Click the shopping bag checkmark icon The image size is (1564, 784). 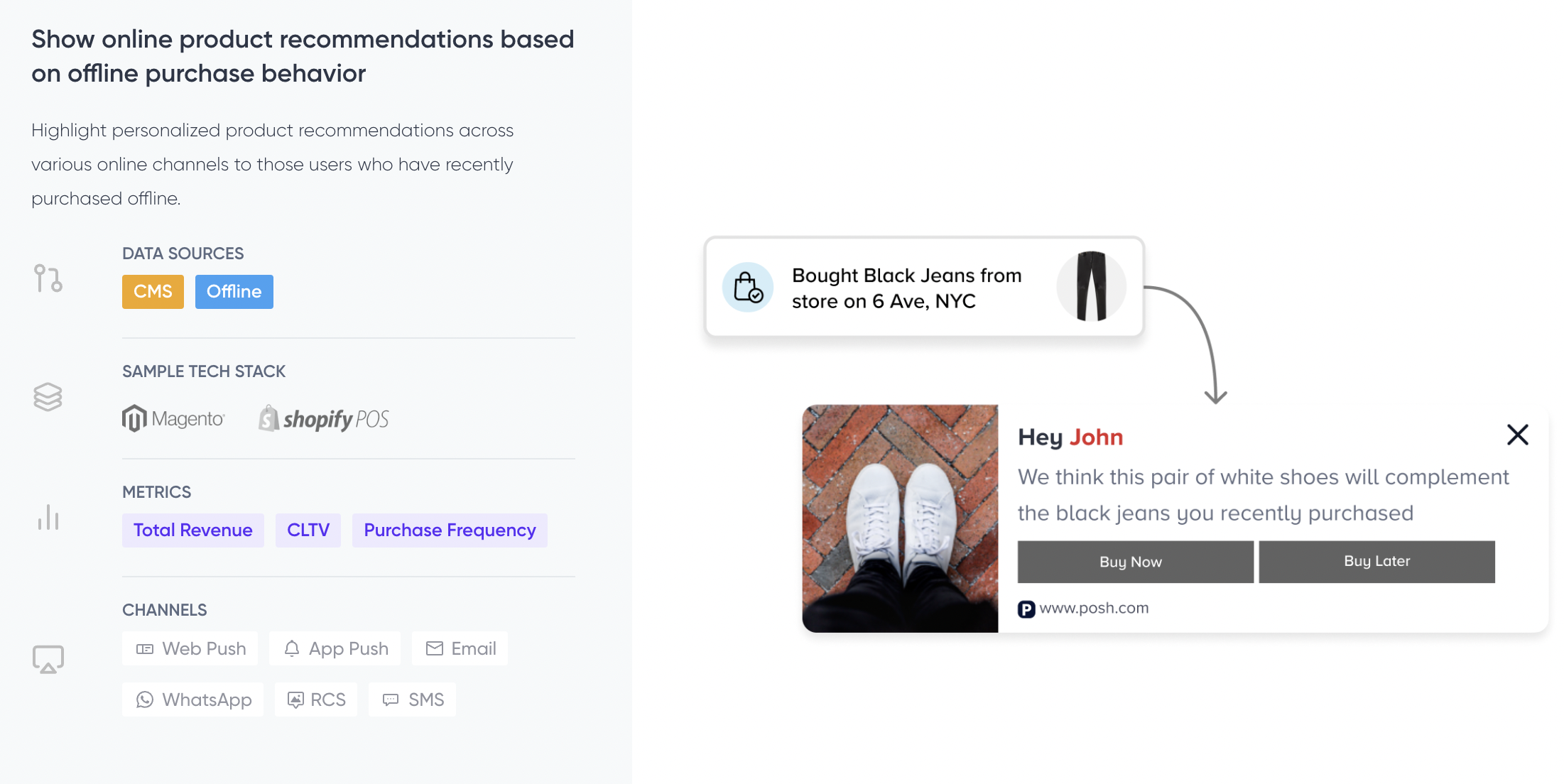coord(748,288)
